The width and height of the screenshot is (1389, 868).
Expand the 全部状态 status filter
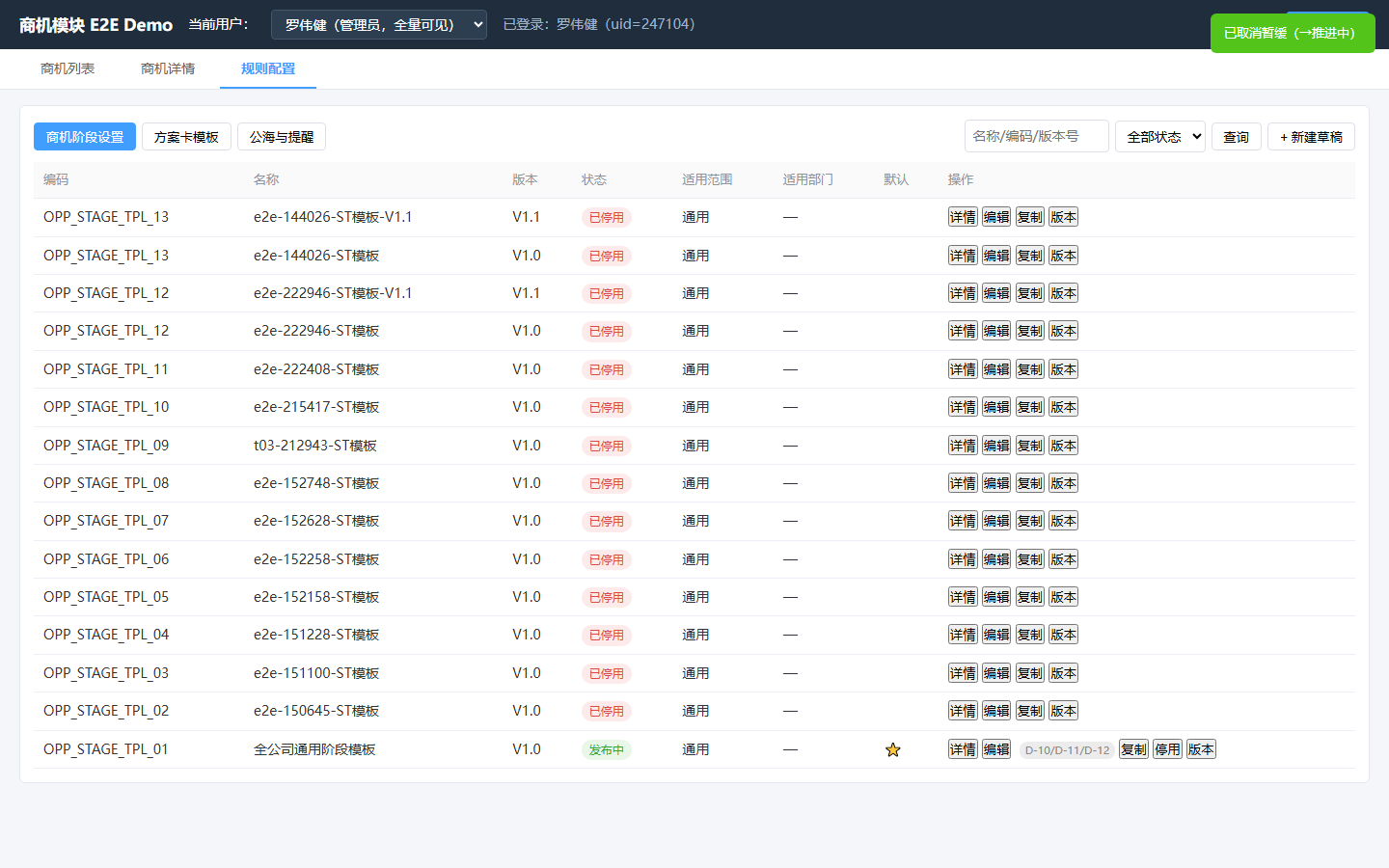pyautogui.click(x=1160, y=137)
